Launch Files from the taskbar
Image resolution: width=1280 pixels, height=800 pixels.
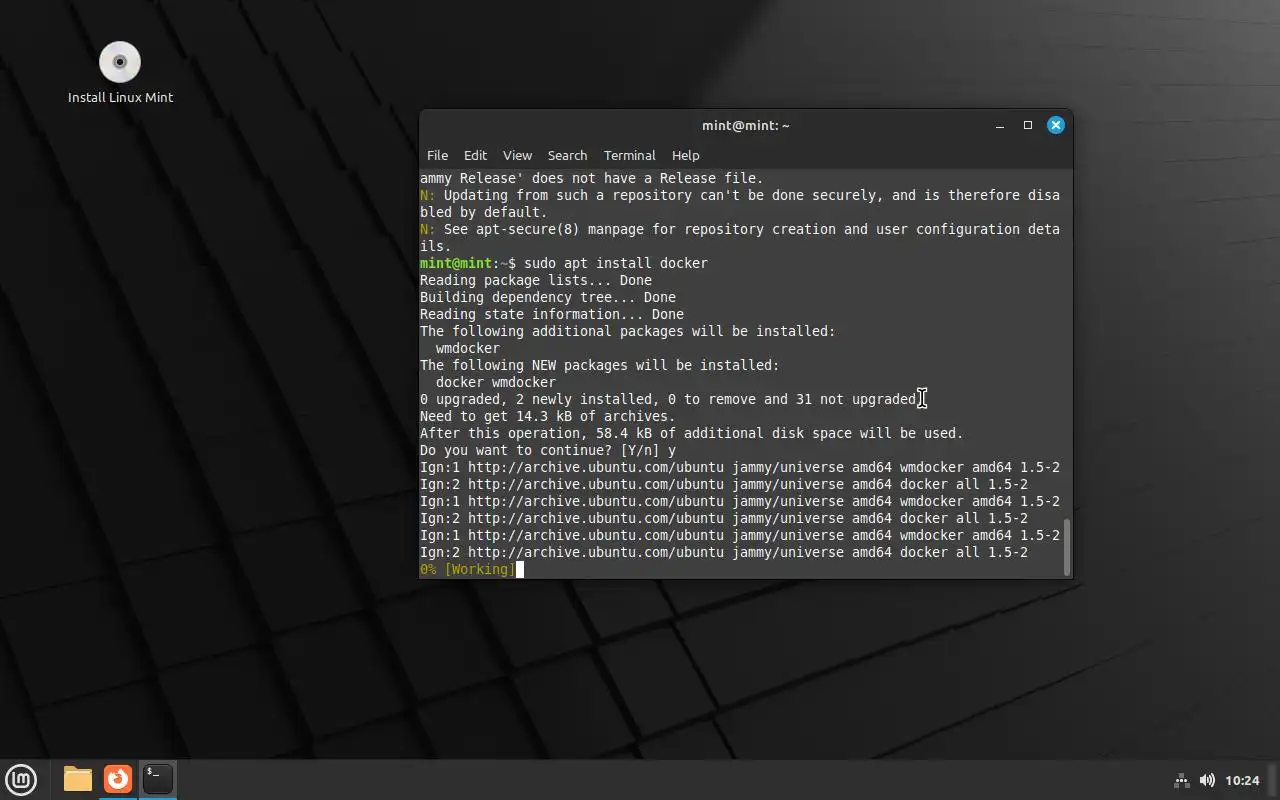pos(77,779)
